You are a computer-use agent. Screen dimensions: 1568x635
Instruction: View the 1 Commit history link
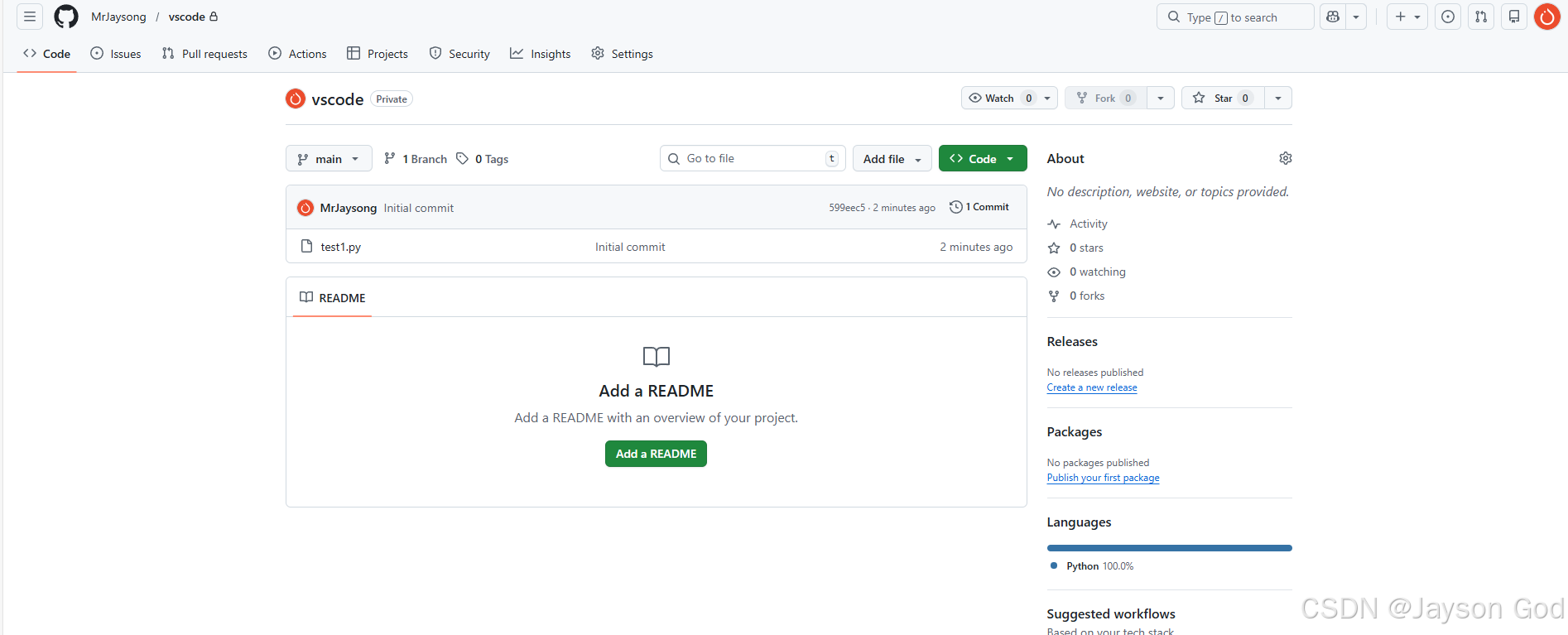(979, 207)
